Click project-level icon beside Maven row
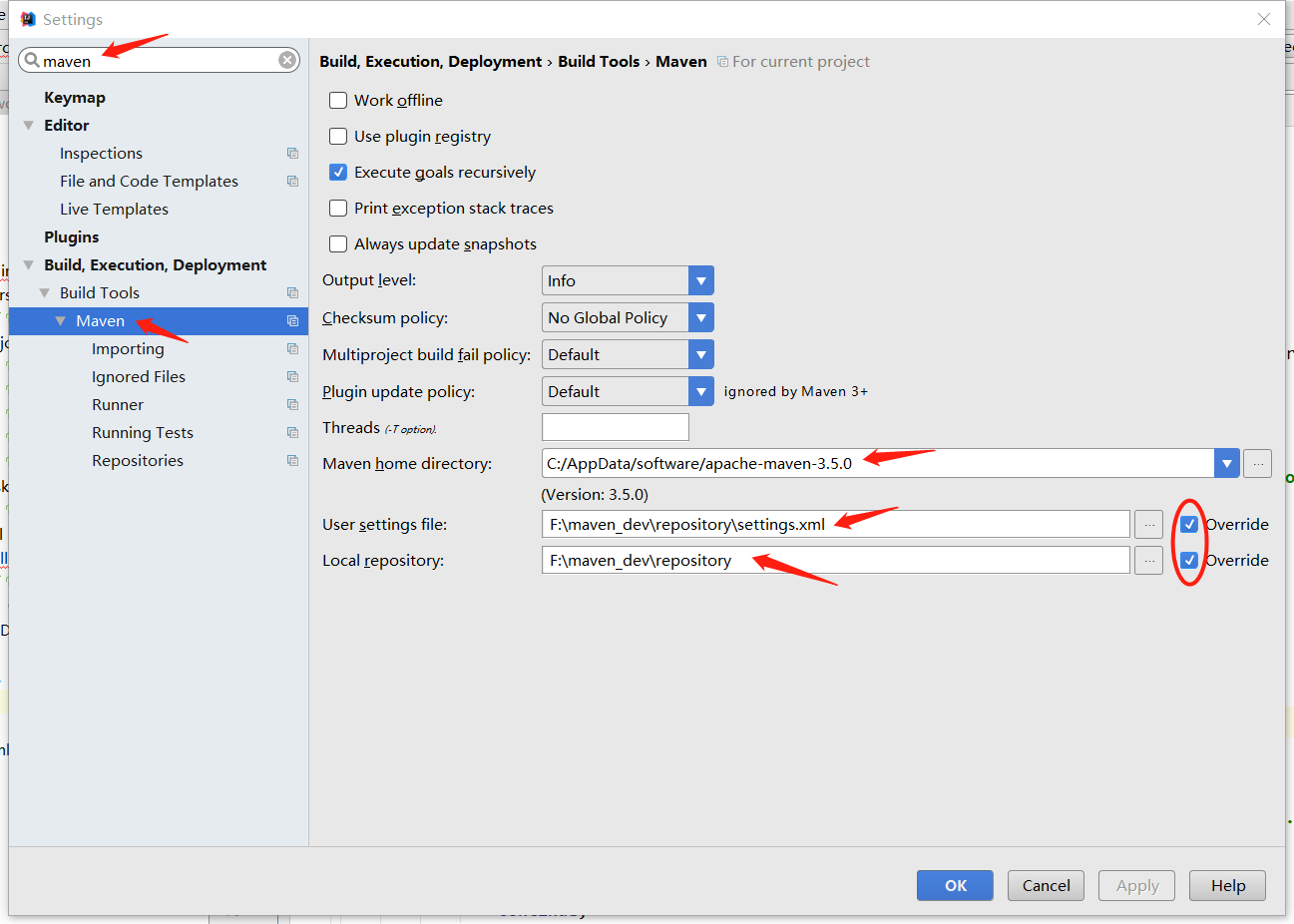 point(292,320)
